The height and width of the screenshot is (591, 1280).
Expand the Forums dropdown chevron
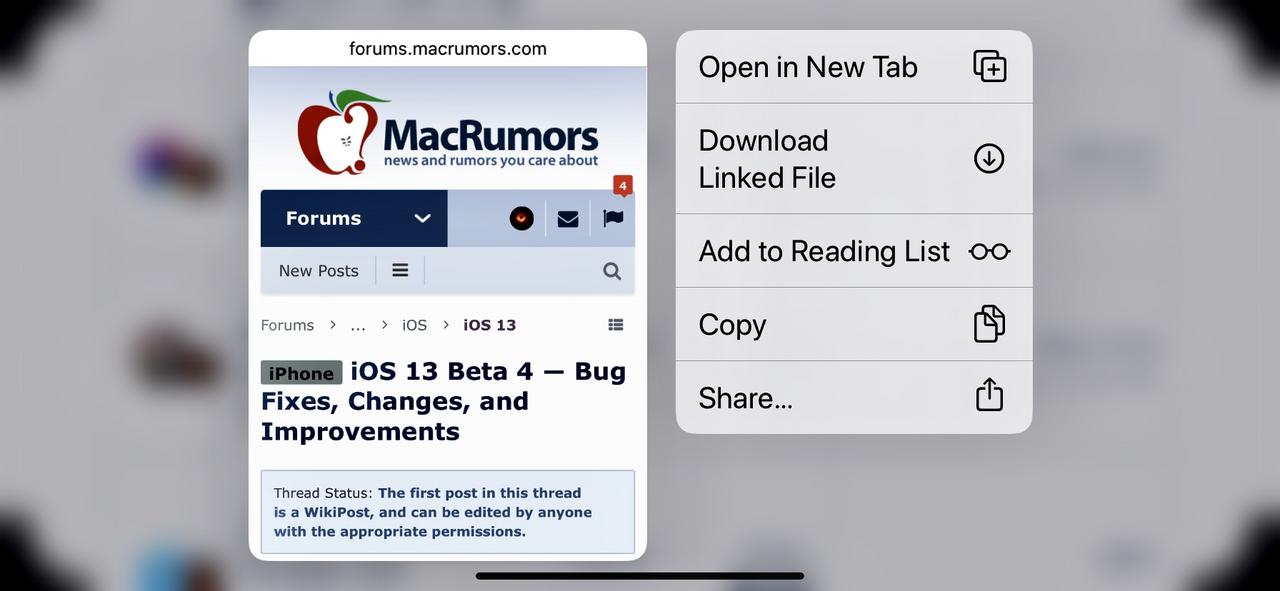click(423, 218)
